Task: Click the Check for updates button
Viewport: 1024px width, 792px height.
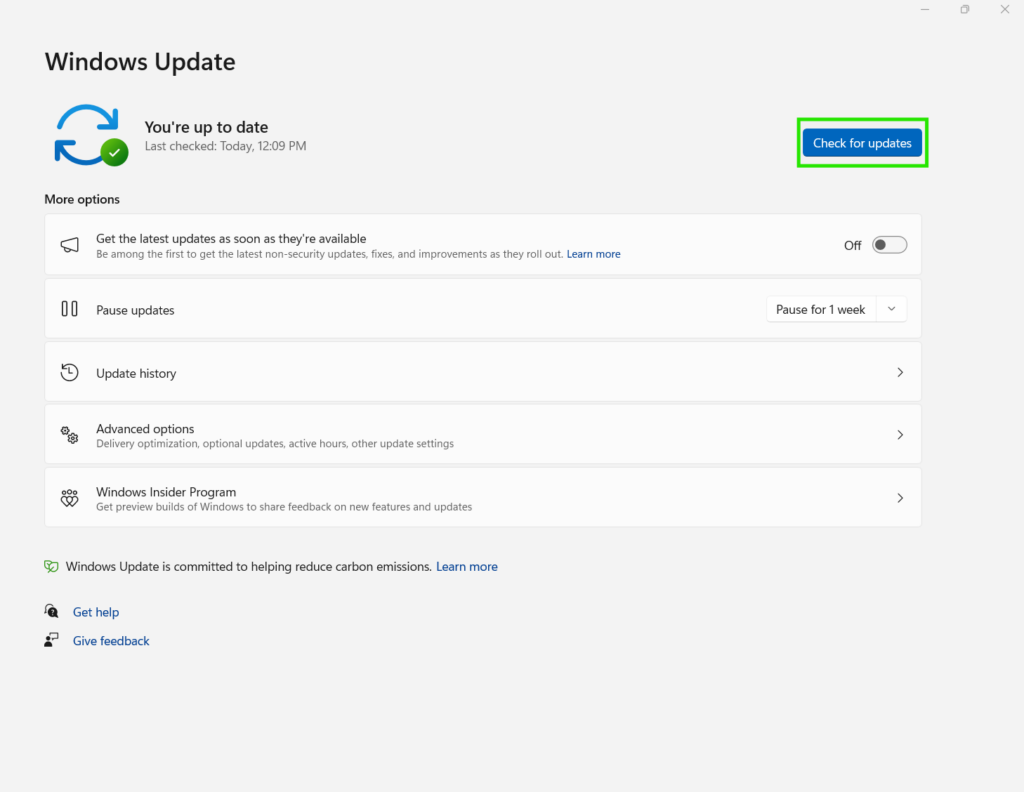Action: (862, 143)
